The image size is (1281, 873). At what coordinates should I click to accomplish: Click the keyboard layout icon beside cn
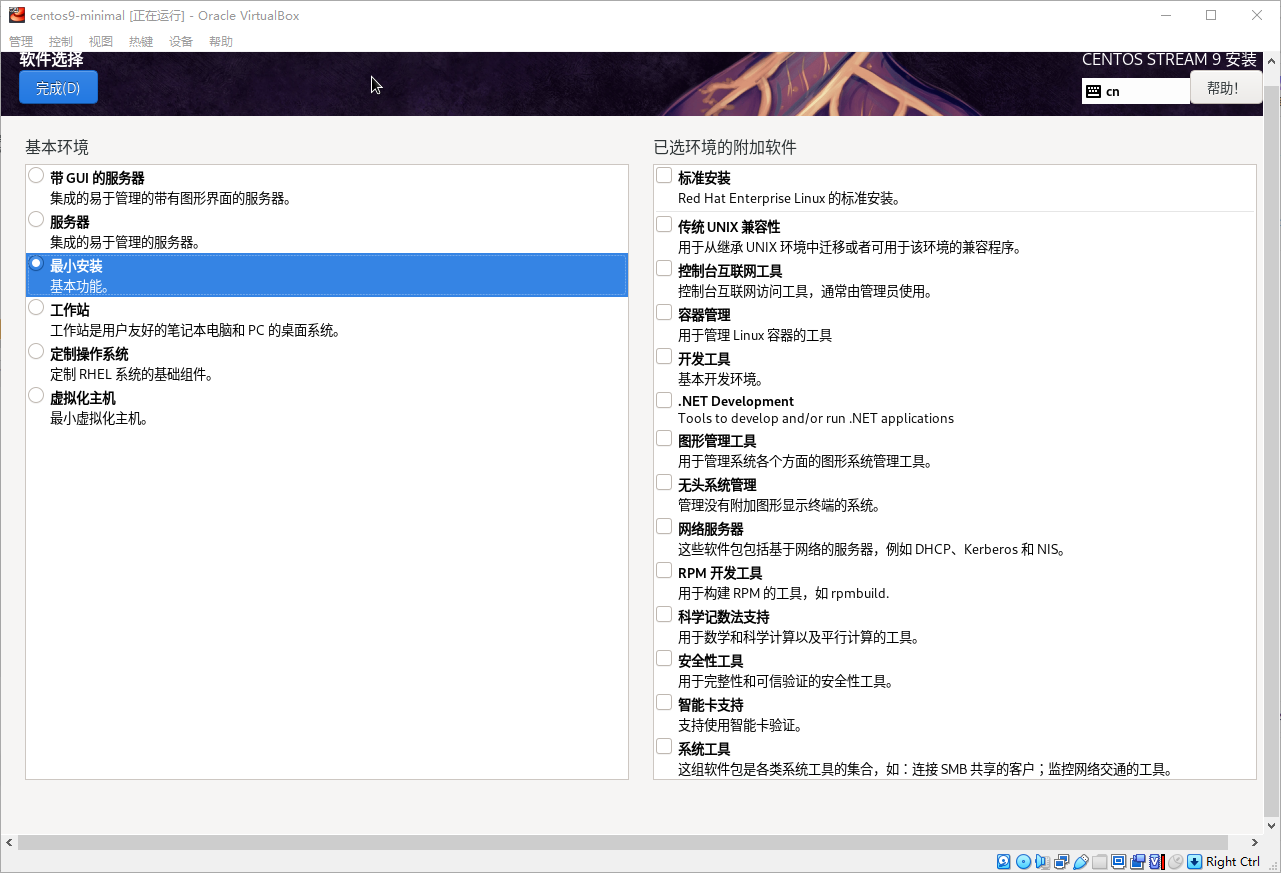point(1093,91)
